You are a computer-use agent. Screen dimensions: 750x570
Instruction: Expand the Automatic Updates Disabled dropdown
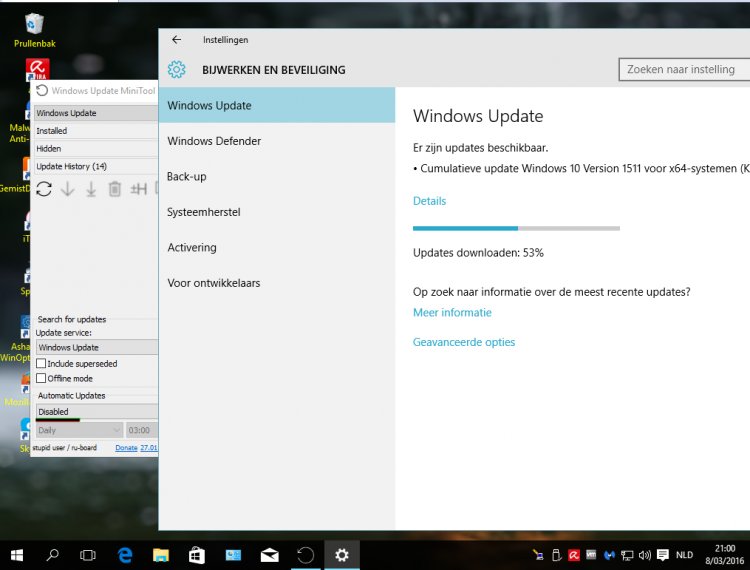[96, 411]
